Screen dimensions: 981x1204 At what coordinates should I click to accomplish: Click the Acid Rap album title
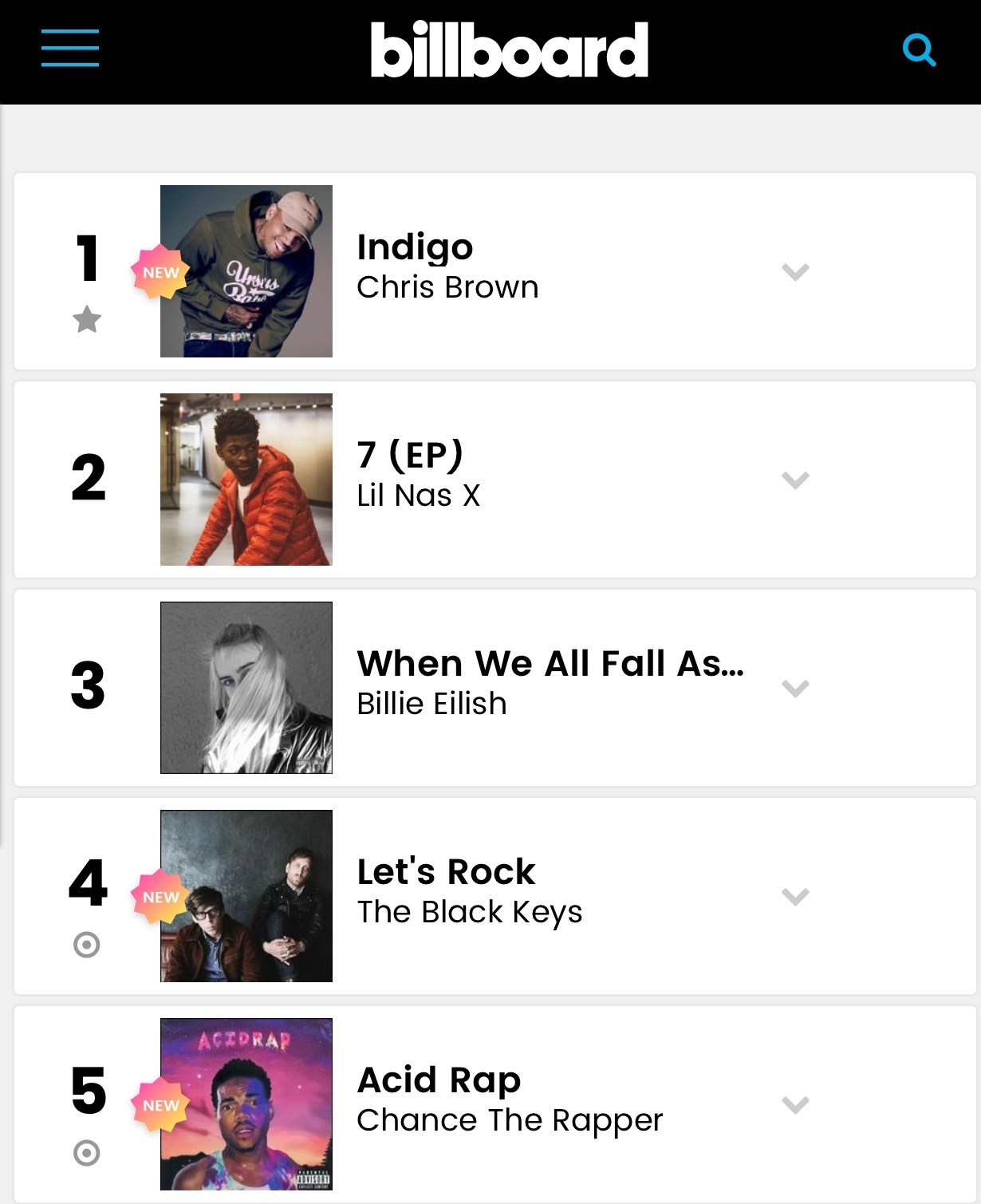[x=439, y=1080]
